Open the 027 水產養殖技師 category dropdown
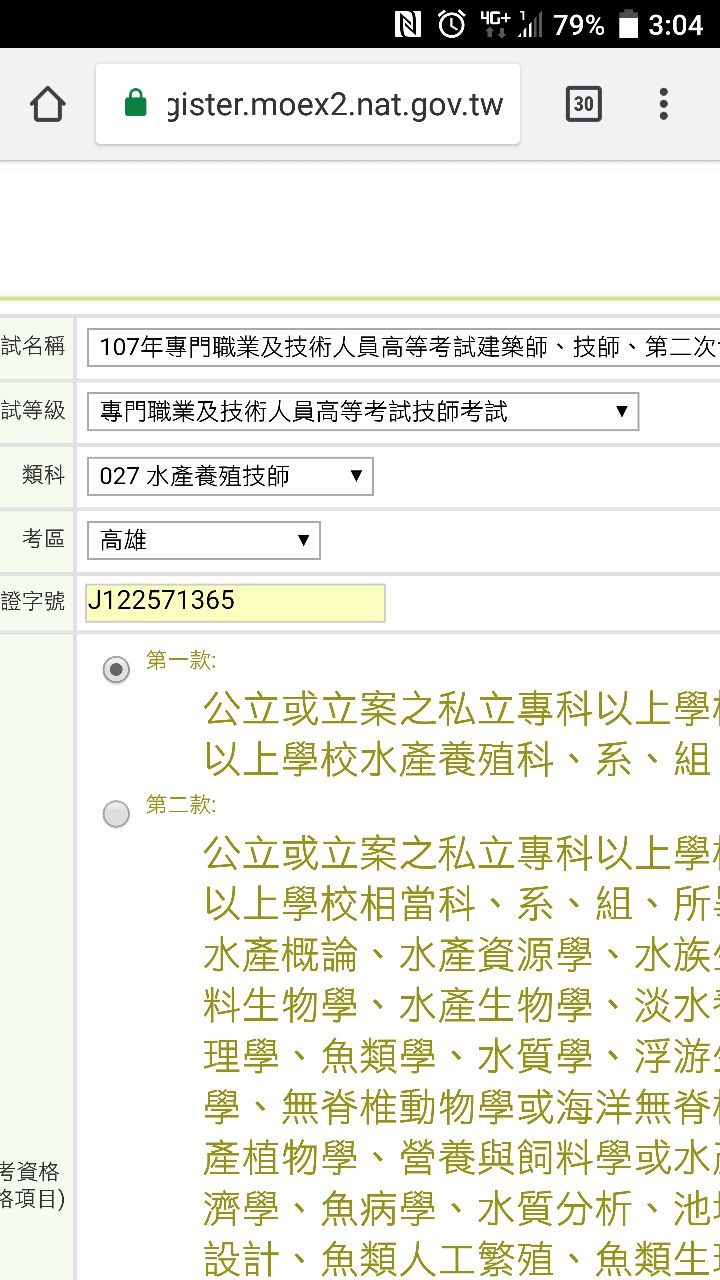Image resolution: width=720 pixels, height=1280 pixels. click(230, 476)
